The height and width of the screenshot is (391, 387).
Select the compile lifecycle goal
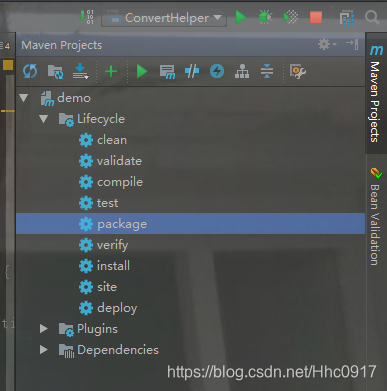tap(120, 182)
